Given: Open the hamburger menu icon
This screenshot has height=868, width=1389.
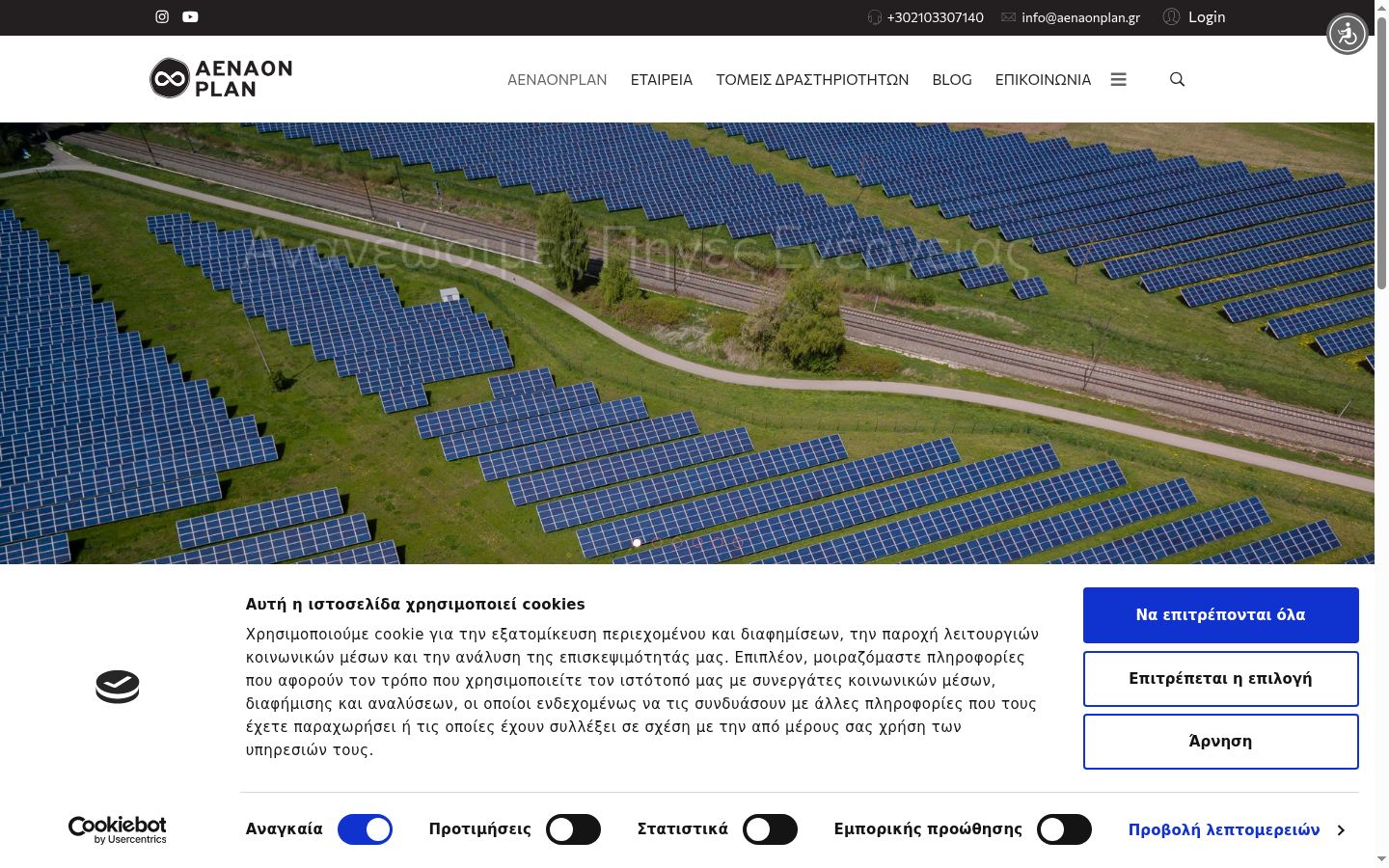Looking at the screenshot, I should coord(1119,79).
